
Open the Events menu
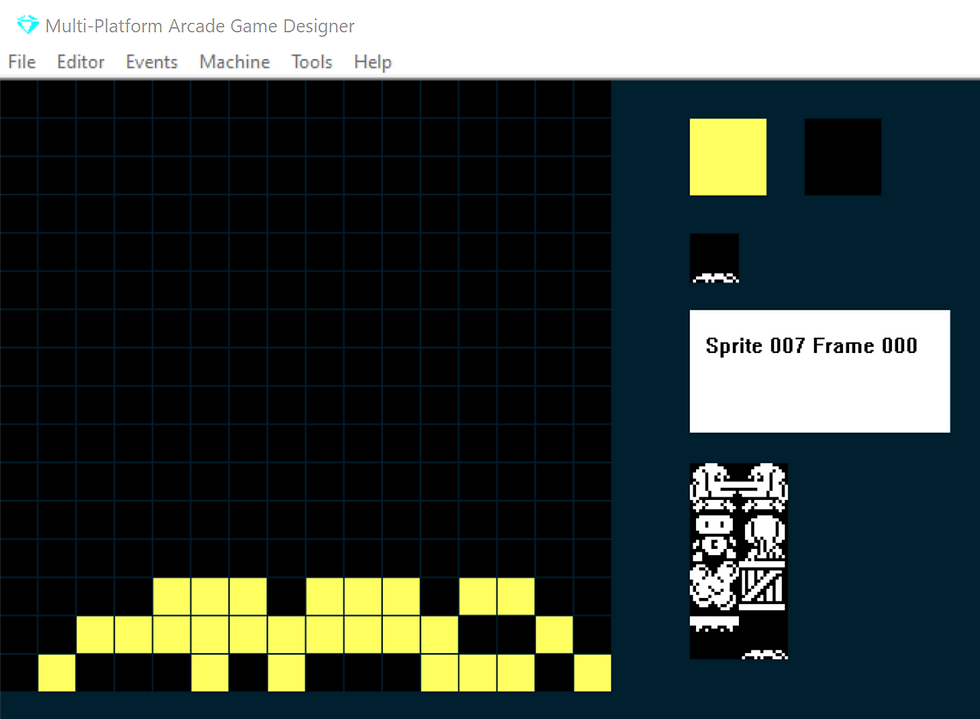[x=152, y=62]
